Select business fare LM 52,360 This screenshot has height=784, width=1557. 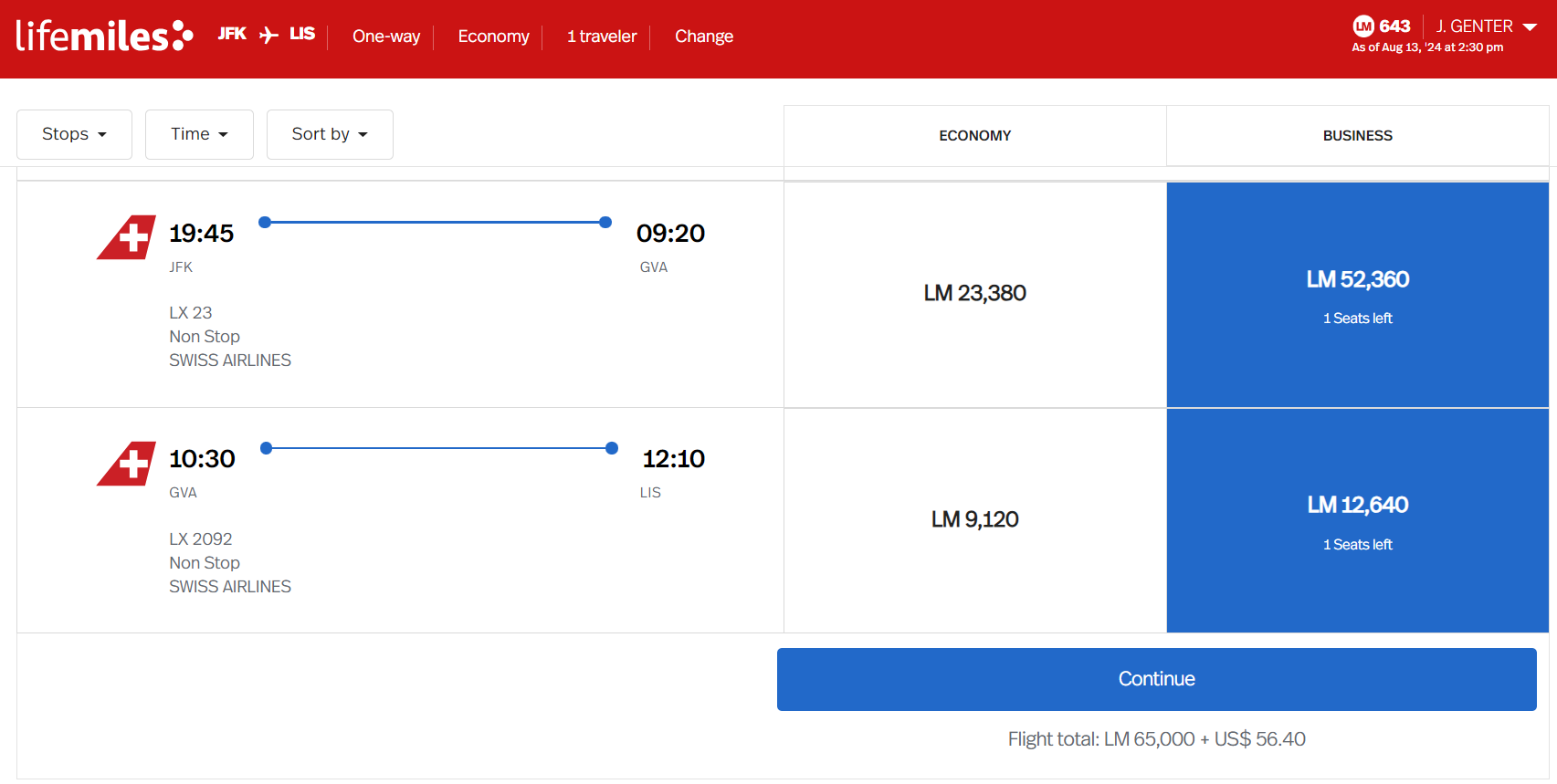(x=1357, y=294)
